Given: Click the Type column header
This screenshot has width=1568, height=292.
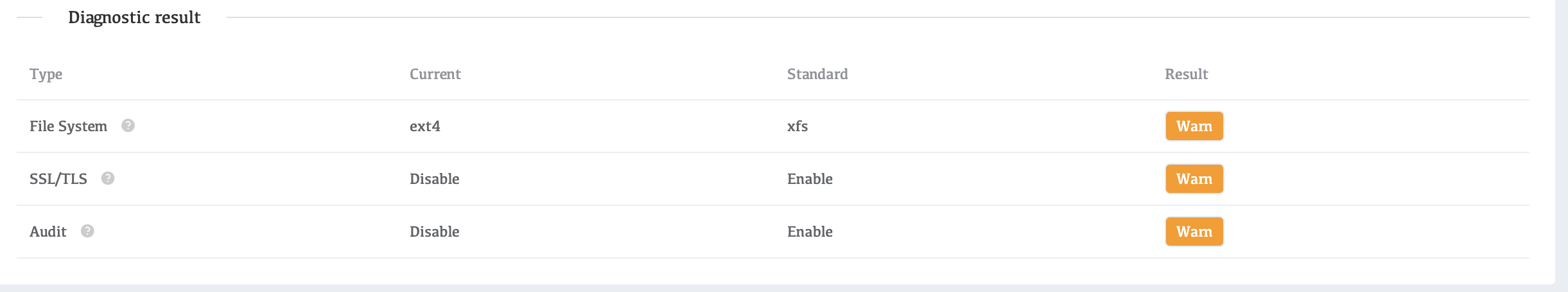Looking at the screenshot, I should 46,74.
